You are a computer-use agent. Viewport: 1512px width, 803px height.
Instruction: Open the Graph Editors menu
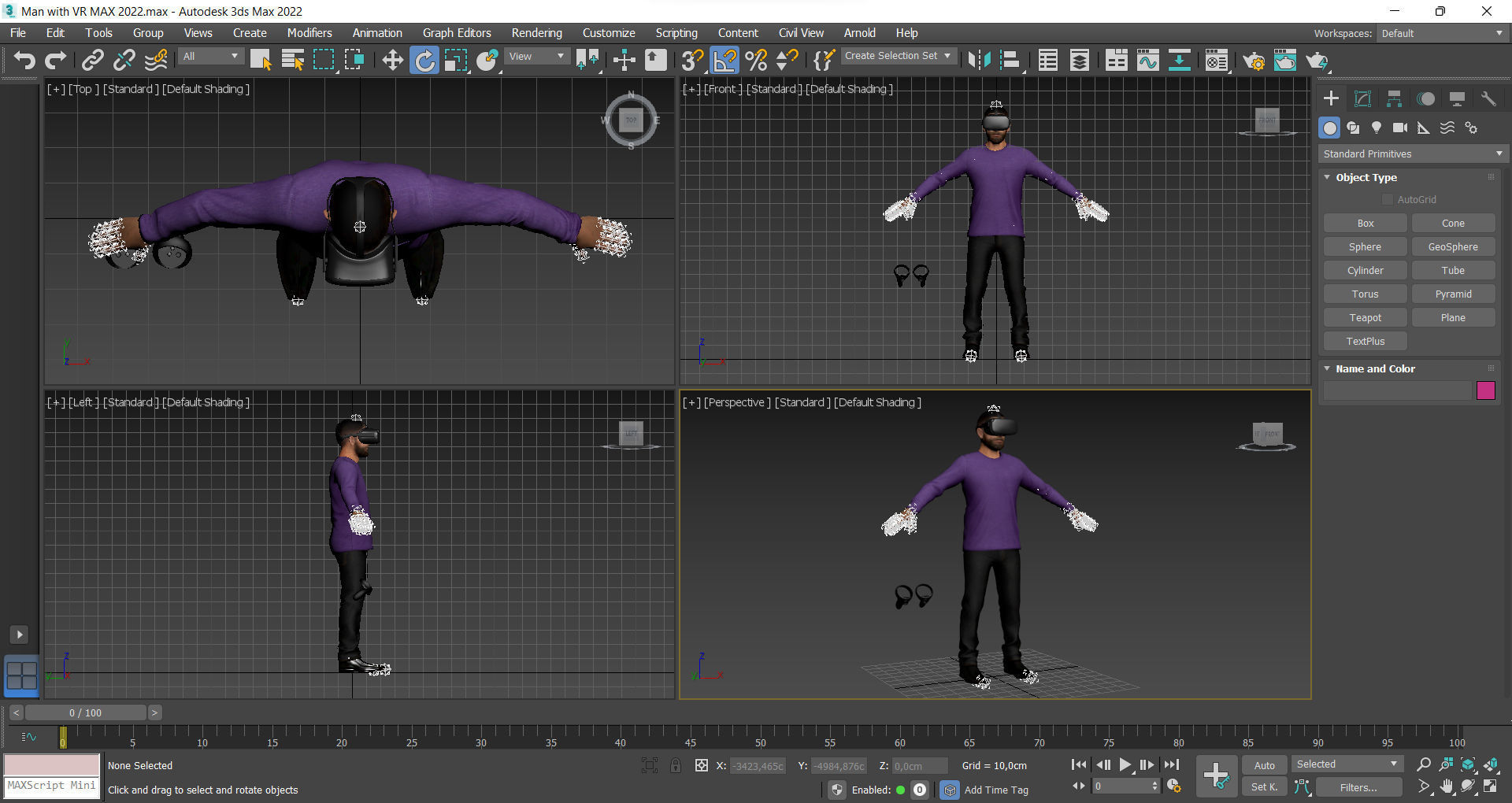[457, 33]
